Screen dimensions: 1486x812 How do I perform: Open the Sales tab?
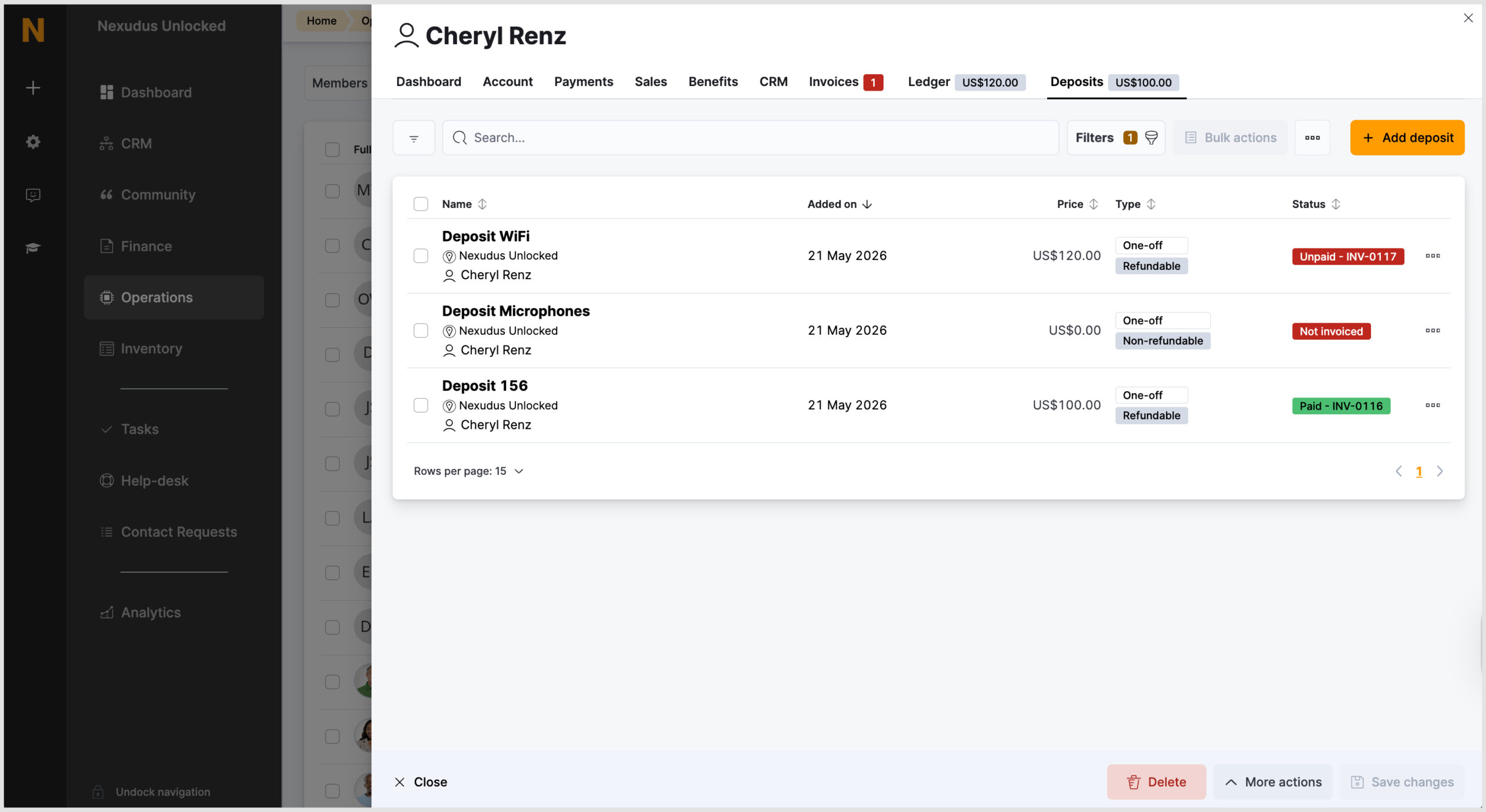pyautogui.click(x=651, y=82)
